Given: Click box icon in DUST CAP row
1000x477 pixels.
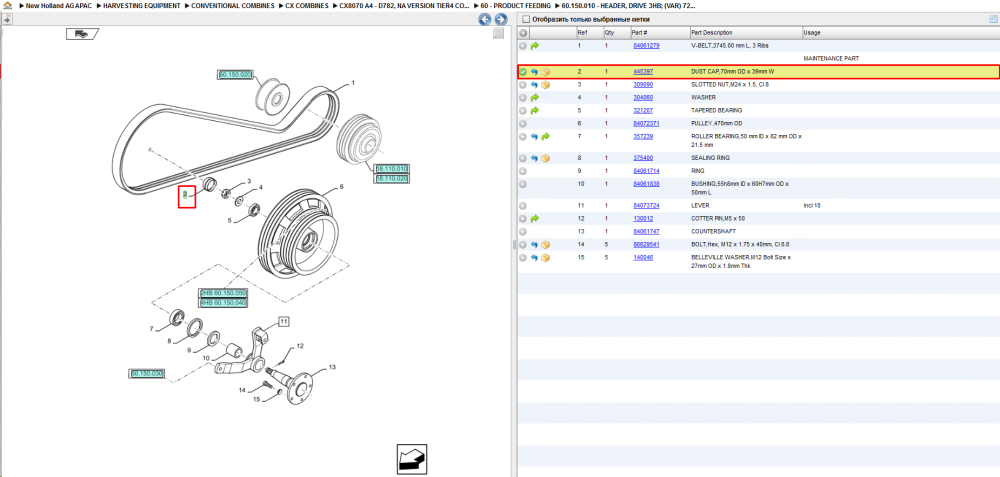Looking at the screenshot, I should (x=545, y=72).
